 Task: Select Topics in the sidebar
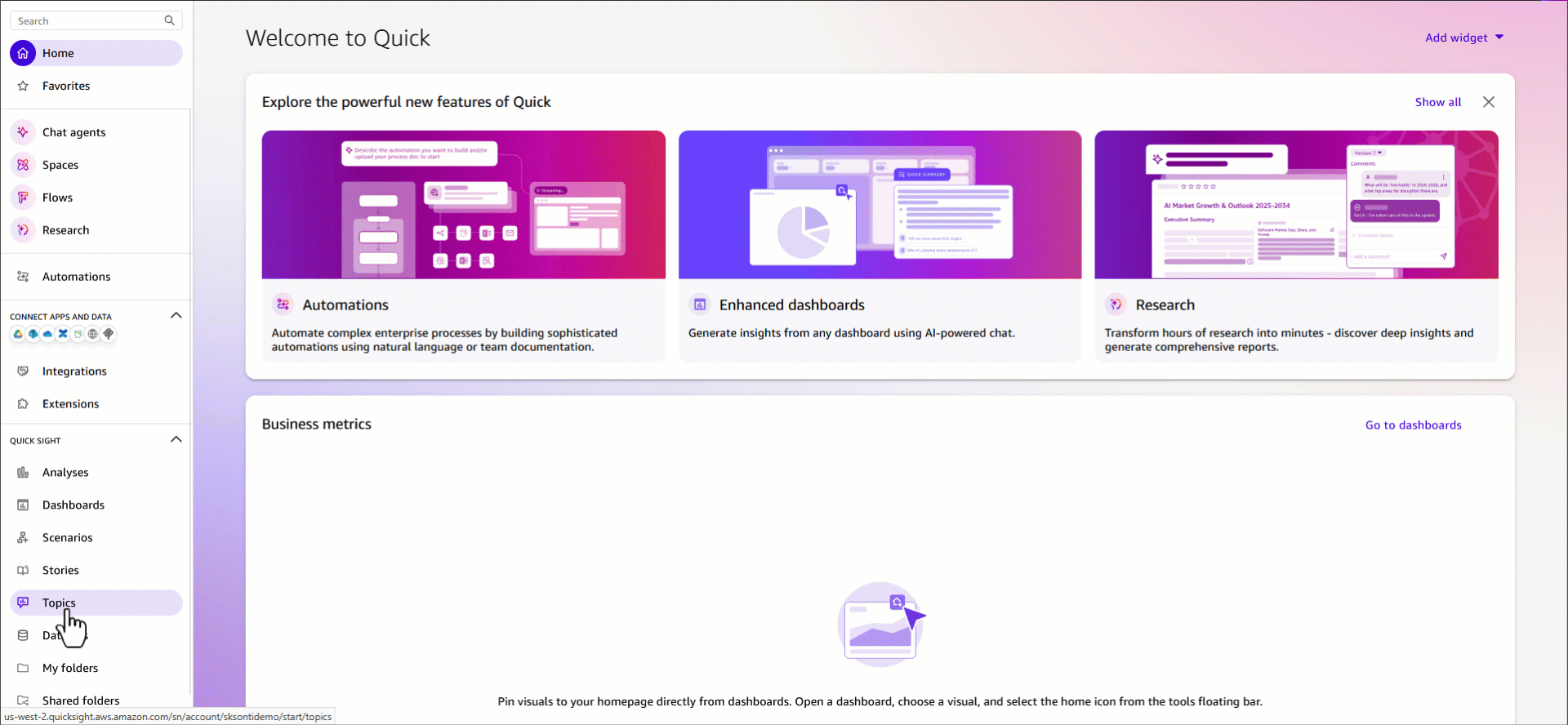tap(59, 603)
